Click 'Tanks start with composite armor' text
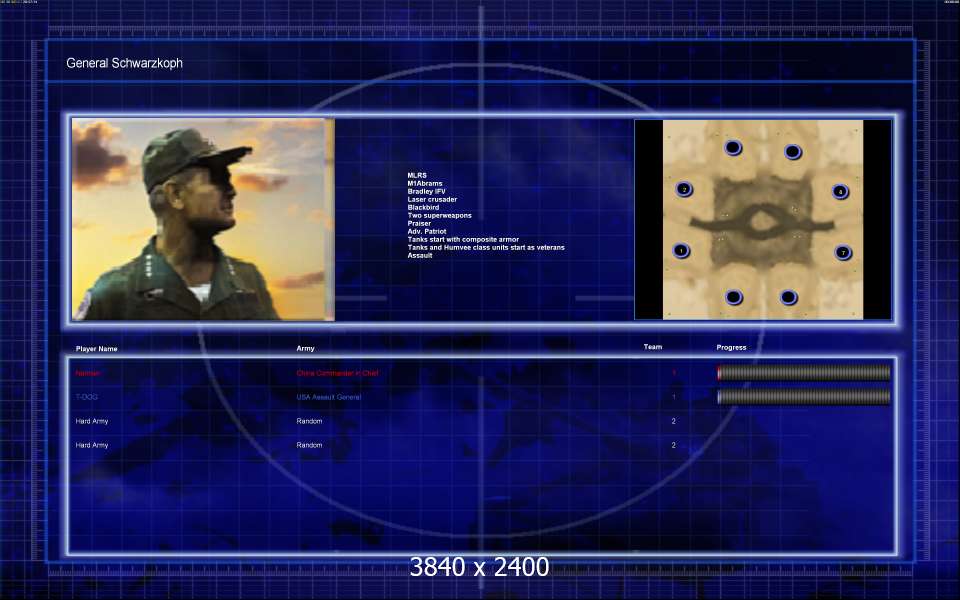Viewport: 960px width, 600px height. 463,239
